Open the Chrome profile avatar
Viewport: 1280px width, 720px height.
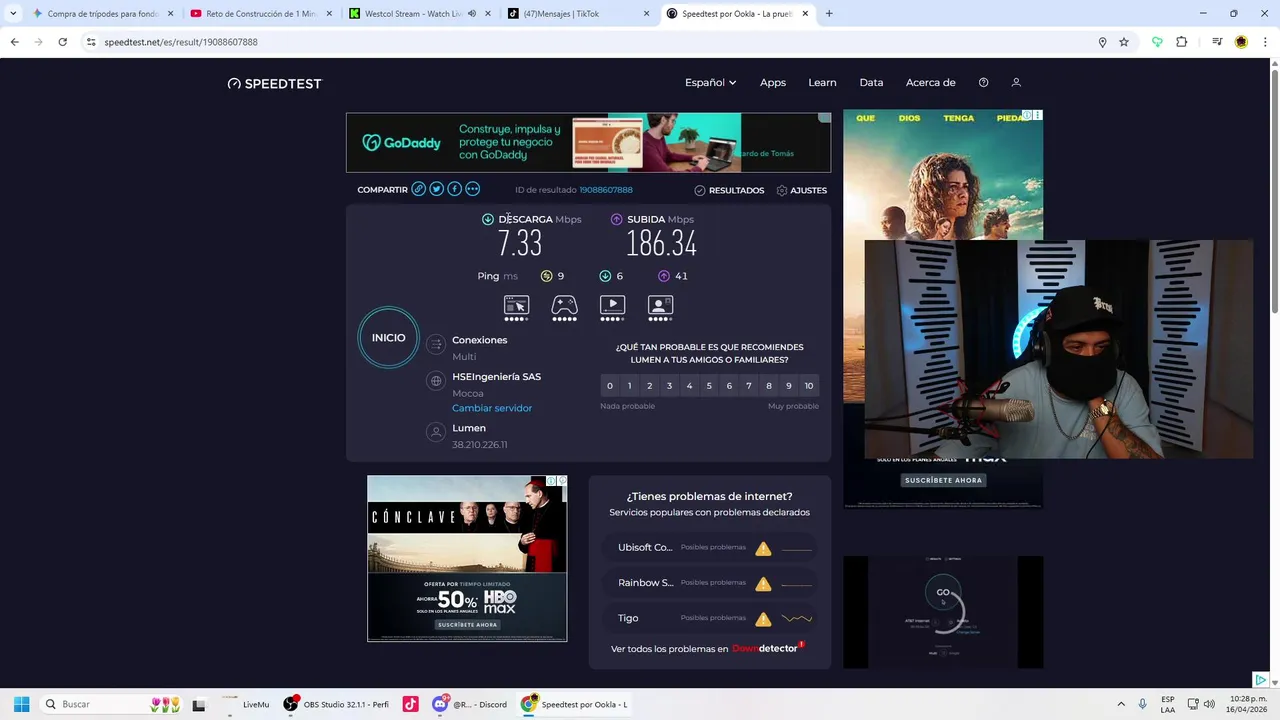click(1241, 42)
